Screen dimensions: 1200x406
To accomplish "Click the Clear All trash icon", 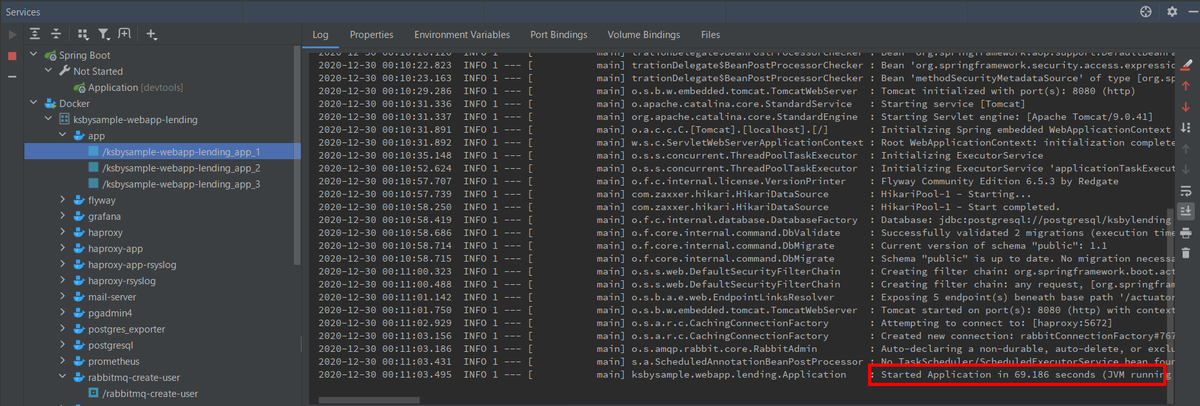I will click(1186, 253).
